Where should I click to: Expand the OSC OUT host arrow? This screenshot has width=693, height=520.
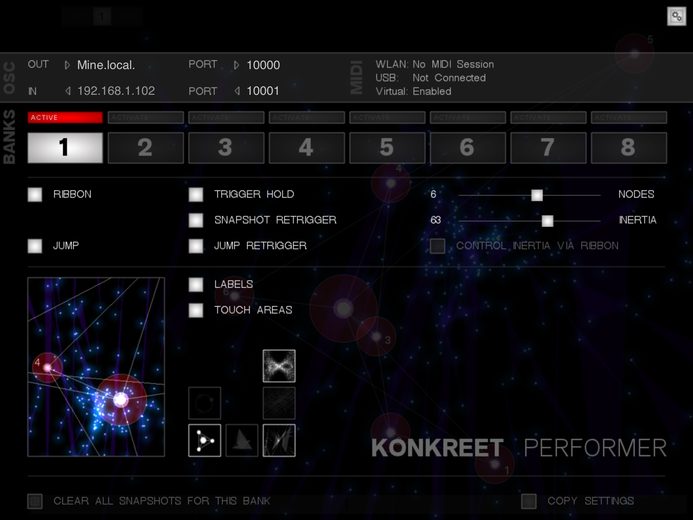coord(67,65)
